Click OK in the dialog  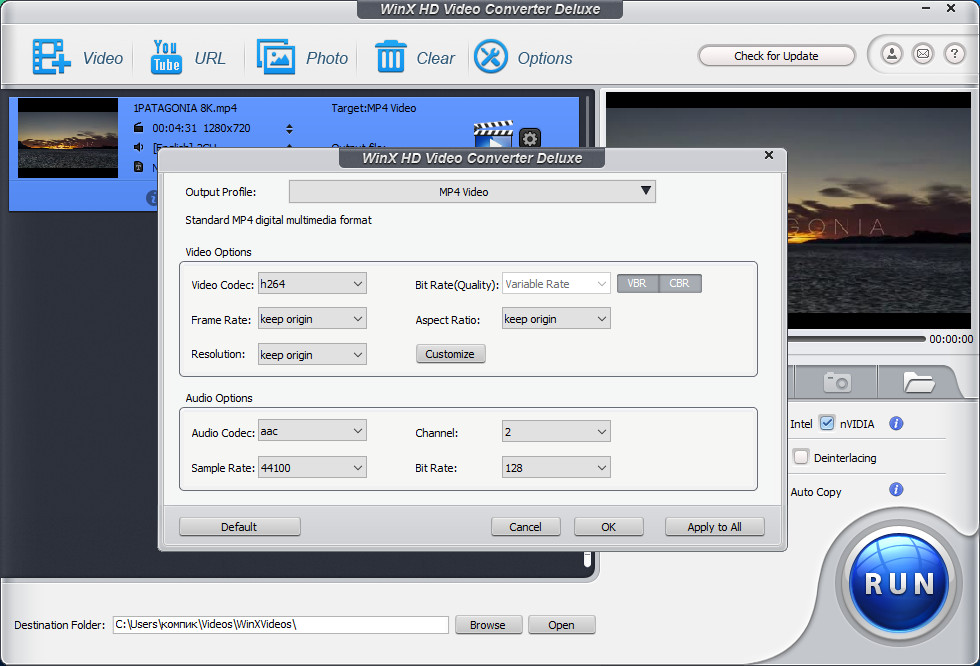click(x=608, y=527)
